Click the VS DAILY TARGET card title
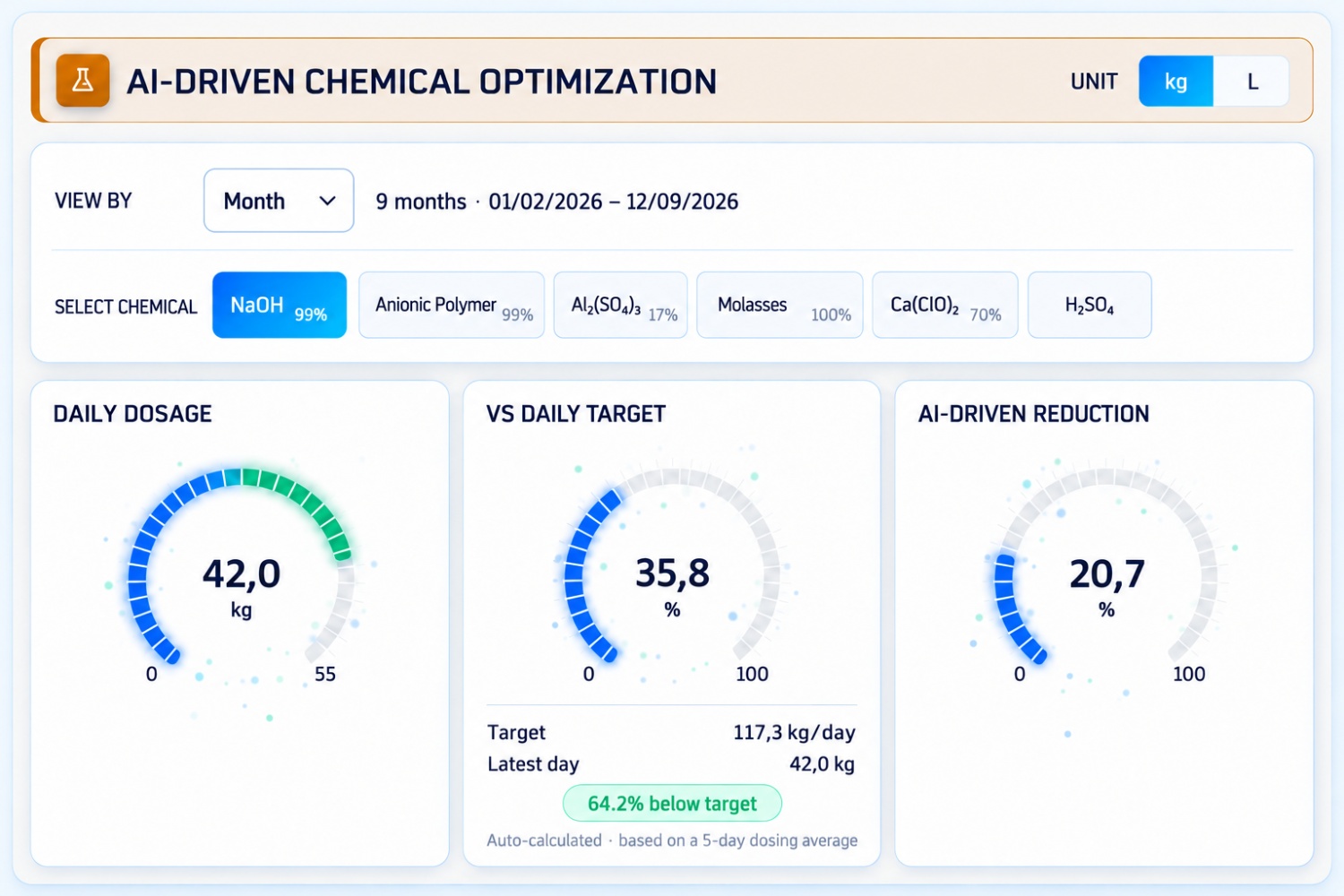 (576, 414)
